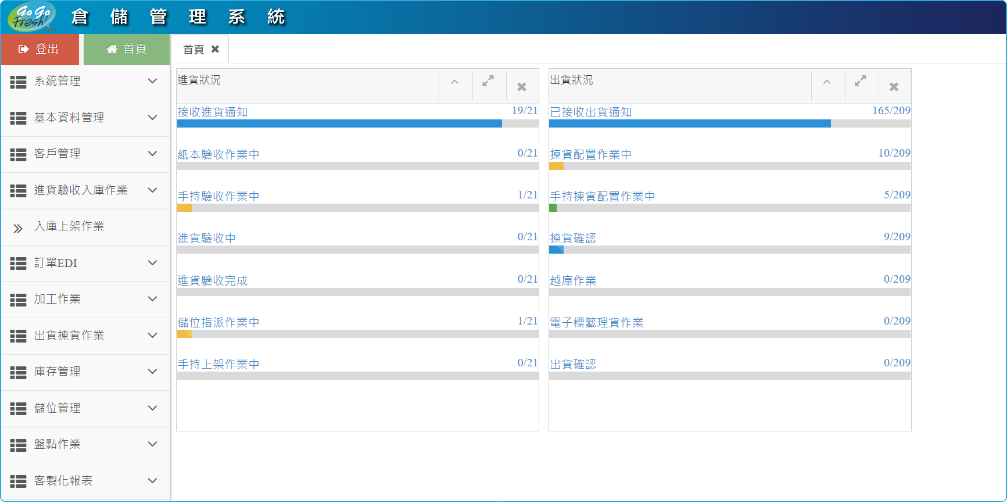1007x502 pixels.
Task: Expand the 系統管理 menu
Action: [x=84, y=81]
